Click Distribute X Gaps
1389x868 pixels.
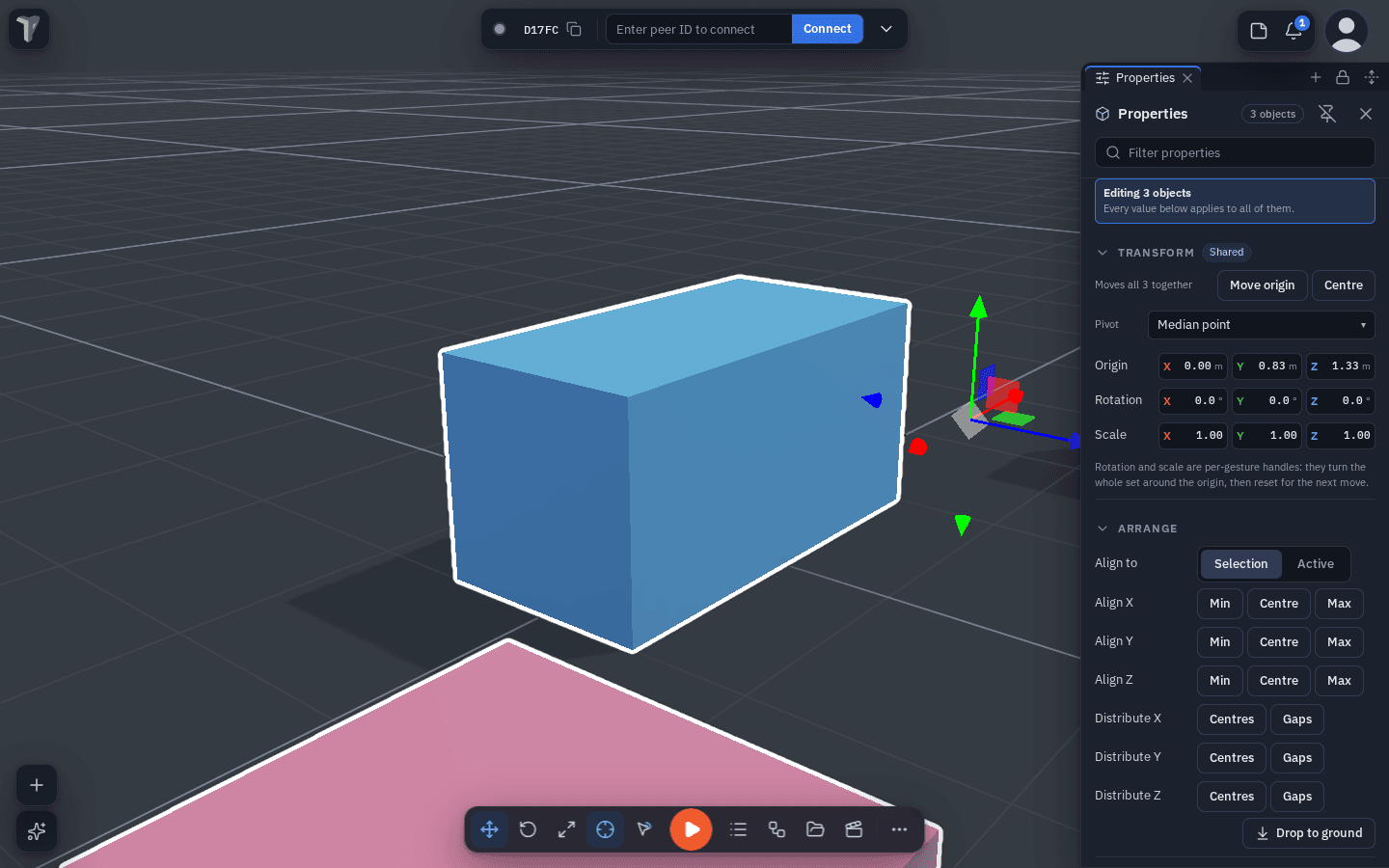point(1296,719)
